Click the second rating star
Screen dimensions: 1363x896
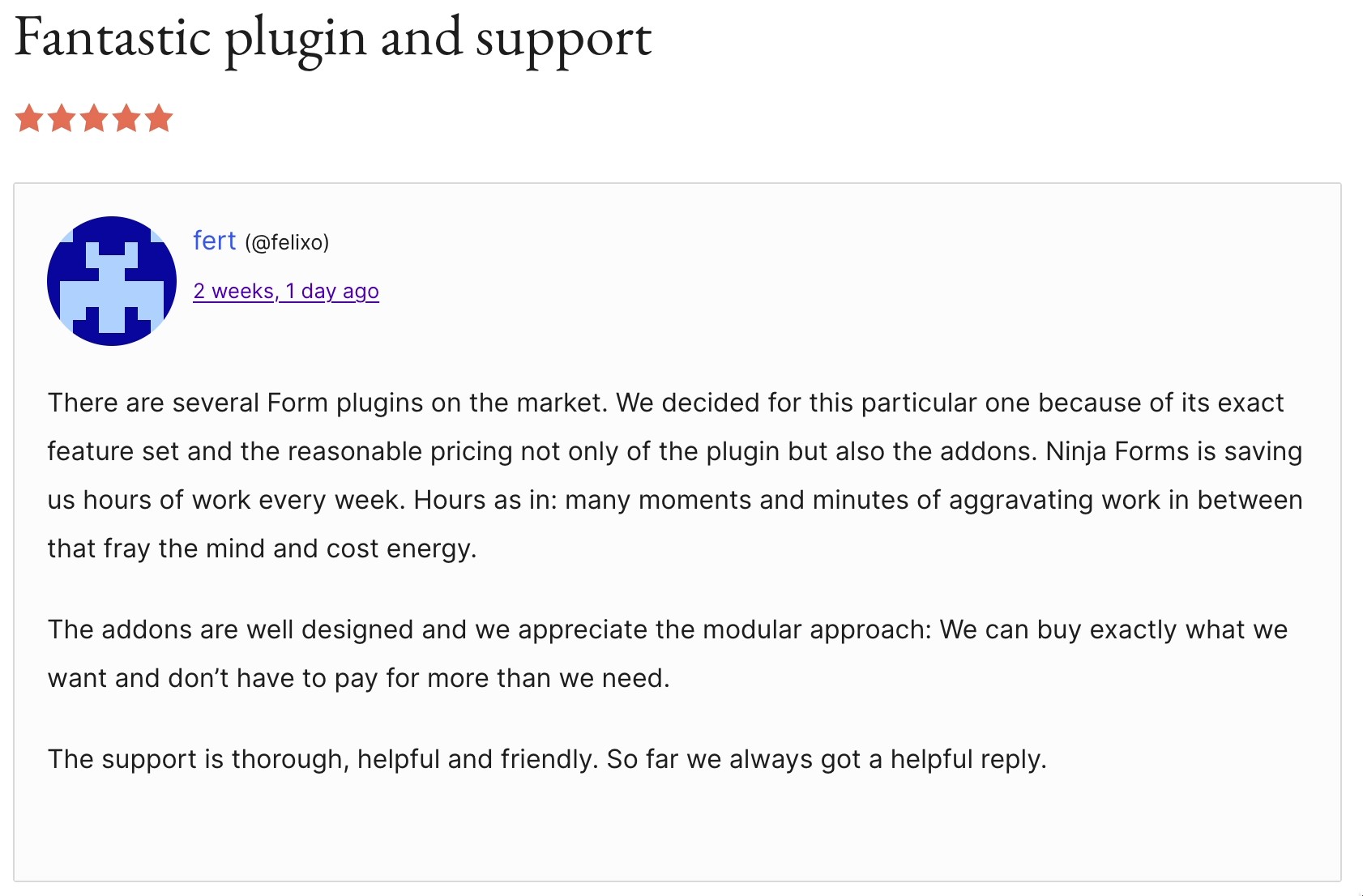[x=62, y=118]
